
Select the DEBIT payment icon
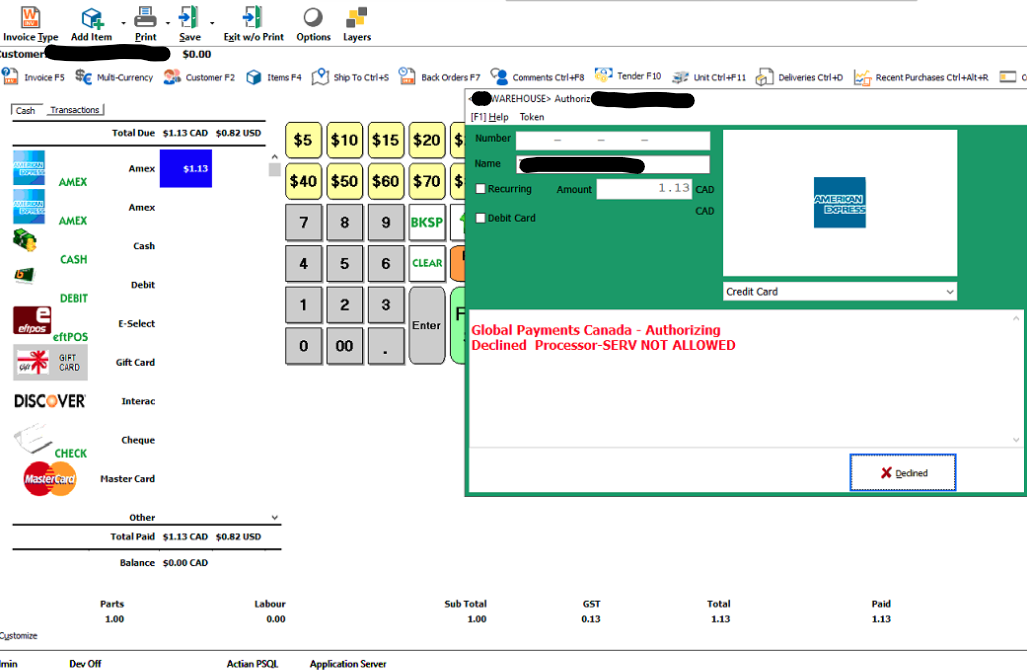click(x=24, y=275)
